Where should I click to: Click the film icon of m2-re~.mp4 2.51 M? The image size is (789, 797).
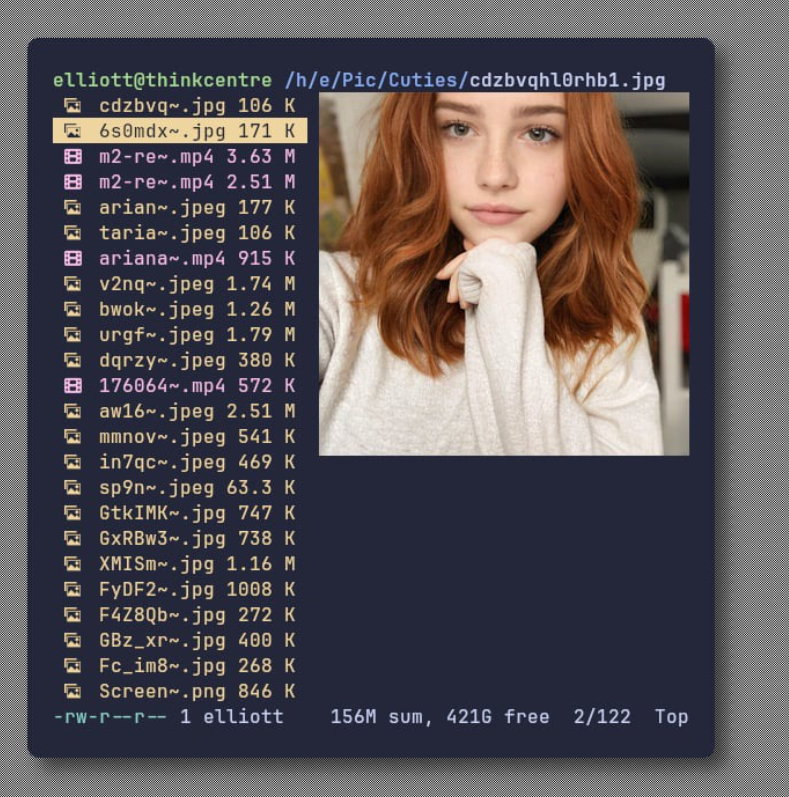(73, 182)
